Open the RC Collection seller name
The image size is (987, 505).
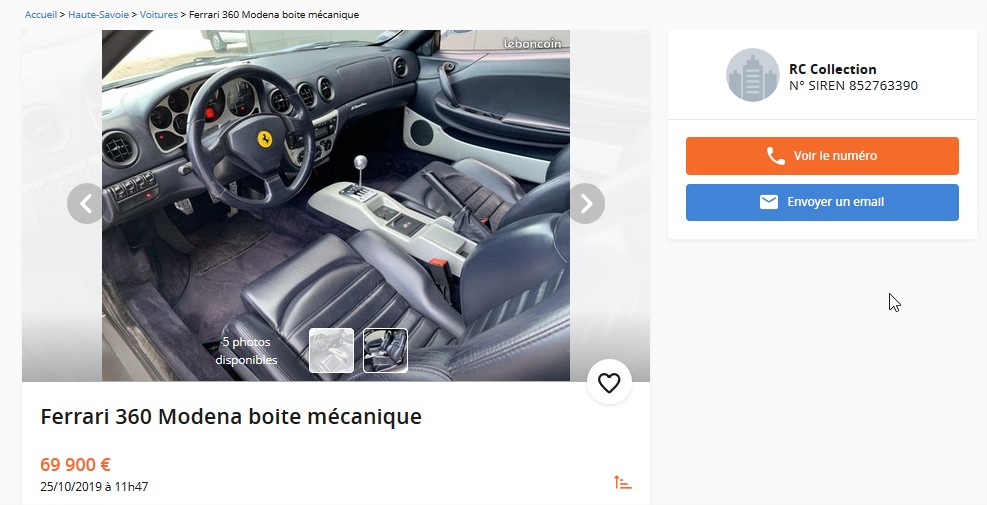click(x=832, y=69)
